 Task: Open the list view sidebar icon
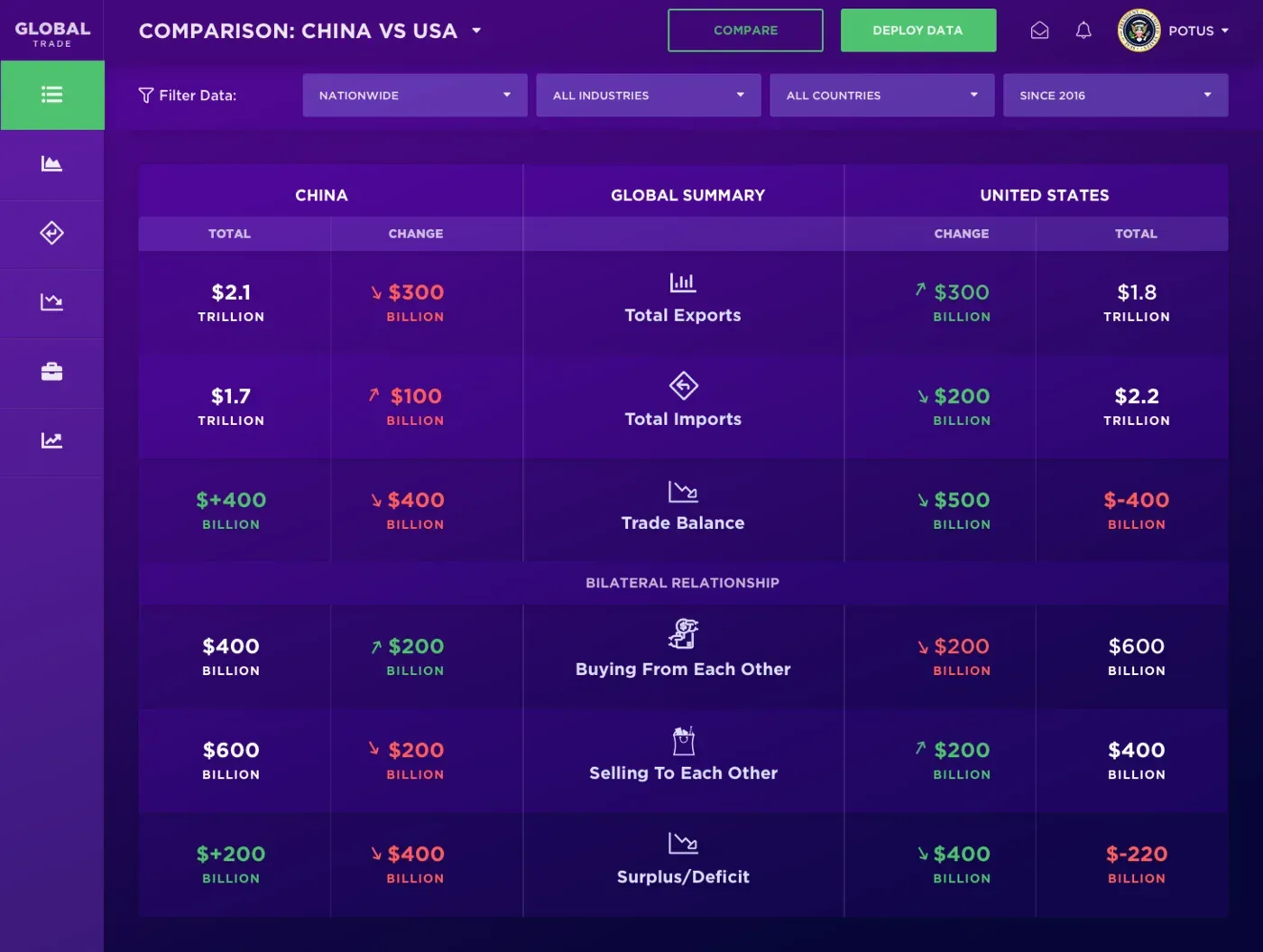[51, 95]
